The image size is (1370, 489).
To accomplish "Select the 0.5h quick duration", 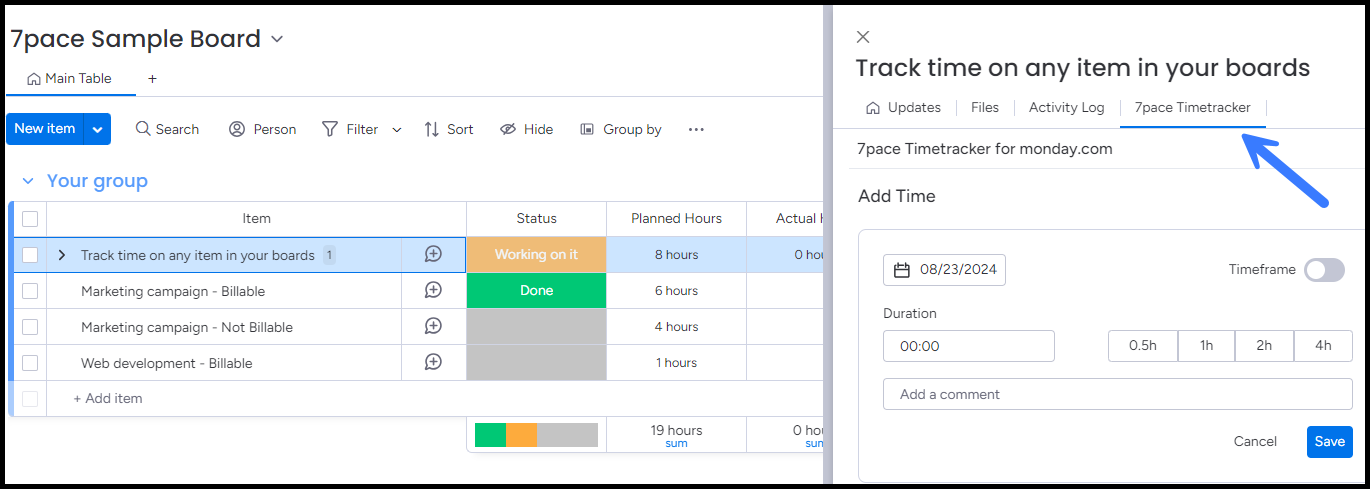I will click(x=1143, y=346).
